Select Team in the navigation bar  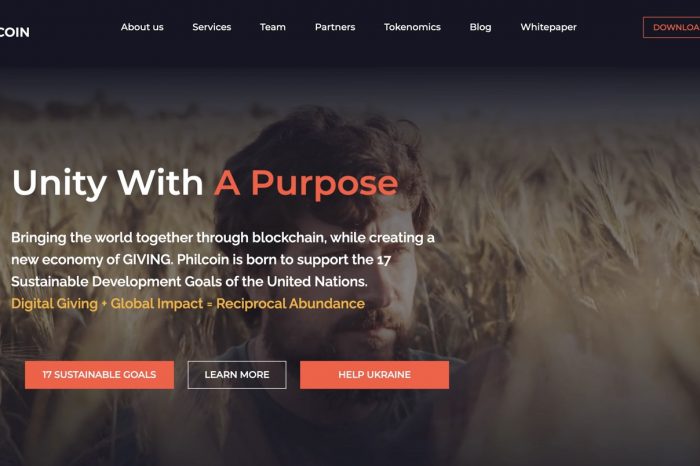point(273,27)
